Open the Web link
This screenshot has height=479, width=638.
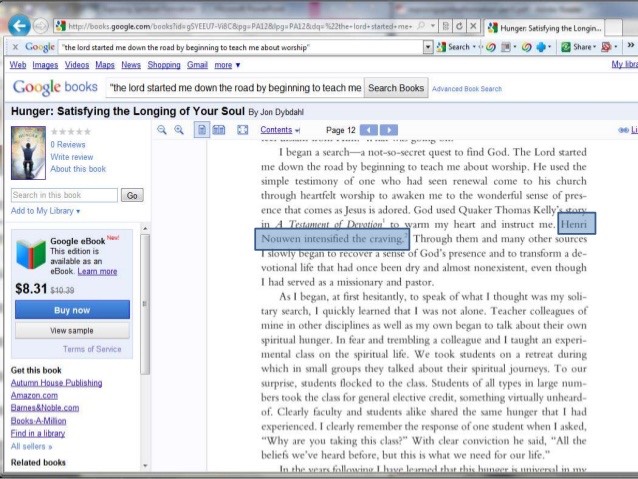click(x=17, y=65)
